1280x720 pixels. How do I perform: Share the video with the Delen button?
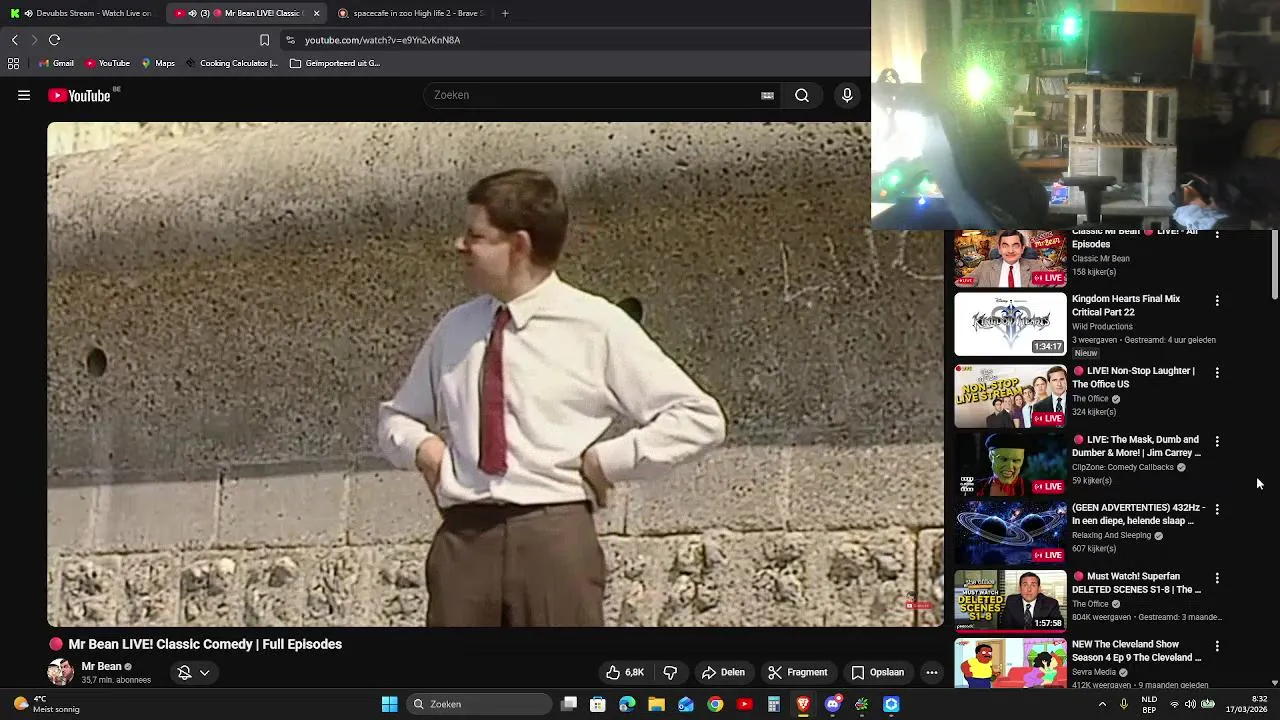[x=723, y=672]
